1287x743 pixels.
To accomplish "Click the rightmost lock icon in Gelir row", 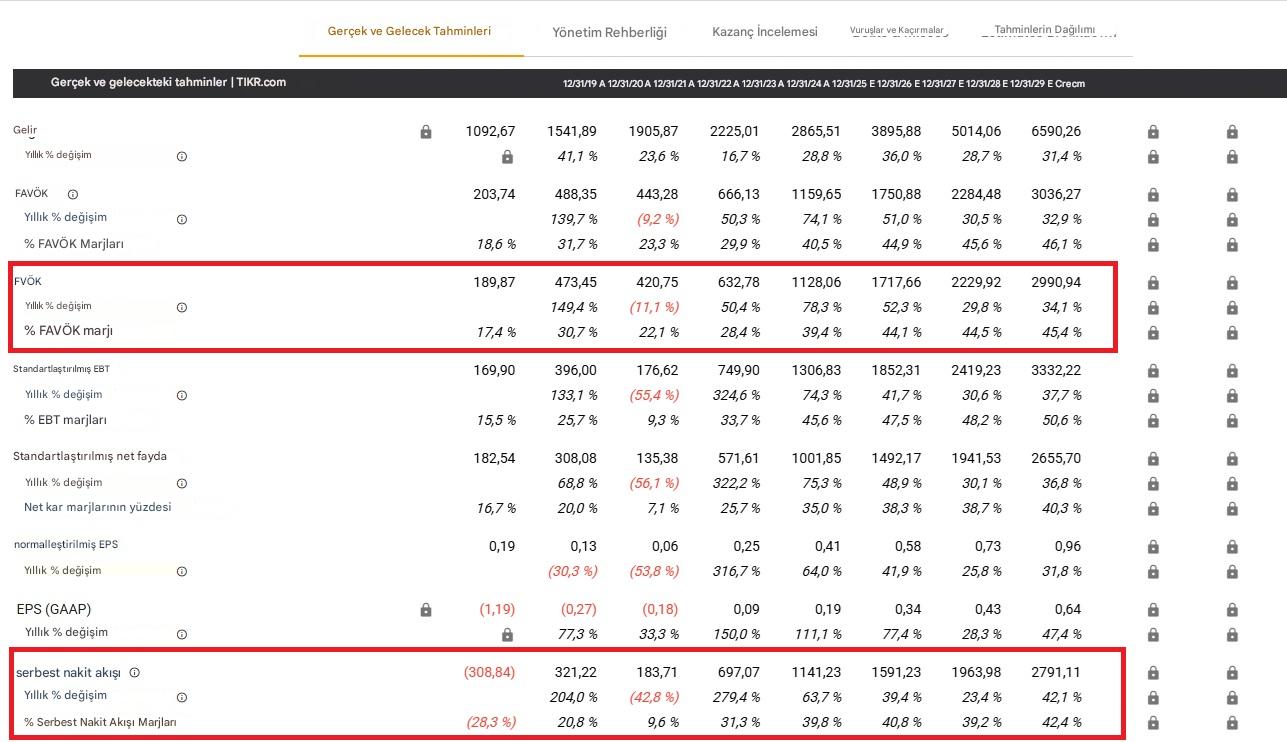I will click(x=1232, y=132).
